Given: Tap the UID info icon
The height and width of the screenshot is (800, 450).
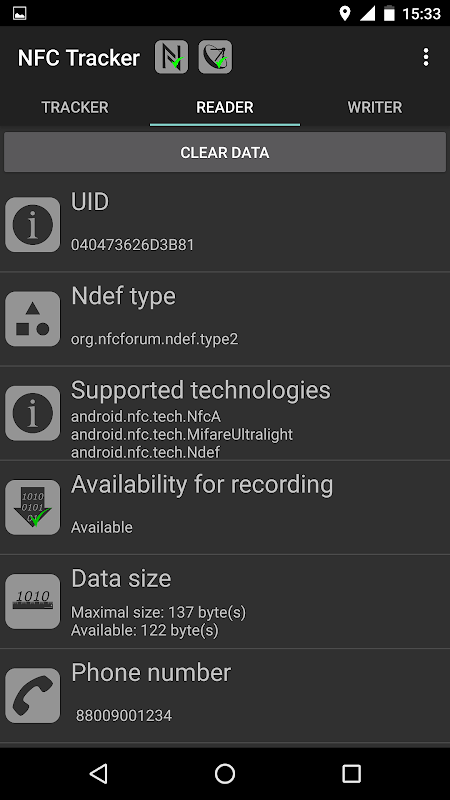Looking at the screenshot, I should (x=33, y=224).
